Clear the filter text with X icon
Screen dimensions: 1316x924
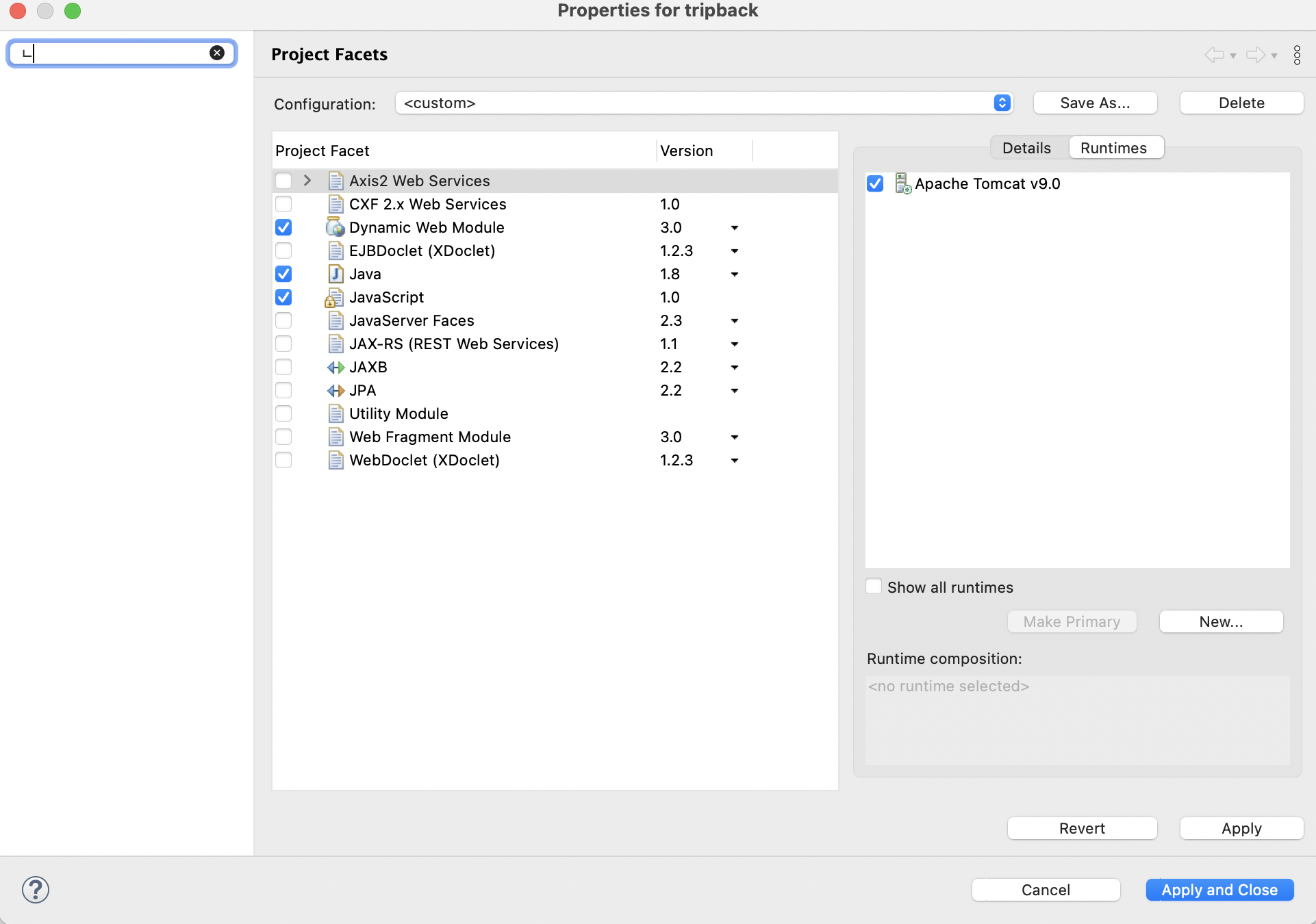217,53
